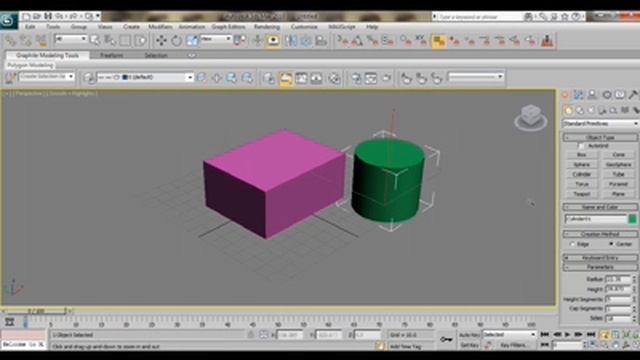Click the Set Key button
Image resolution: width=640 pixels, height=360 pixels.
pyautogui.click(x=469, y=345)
